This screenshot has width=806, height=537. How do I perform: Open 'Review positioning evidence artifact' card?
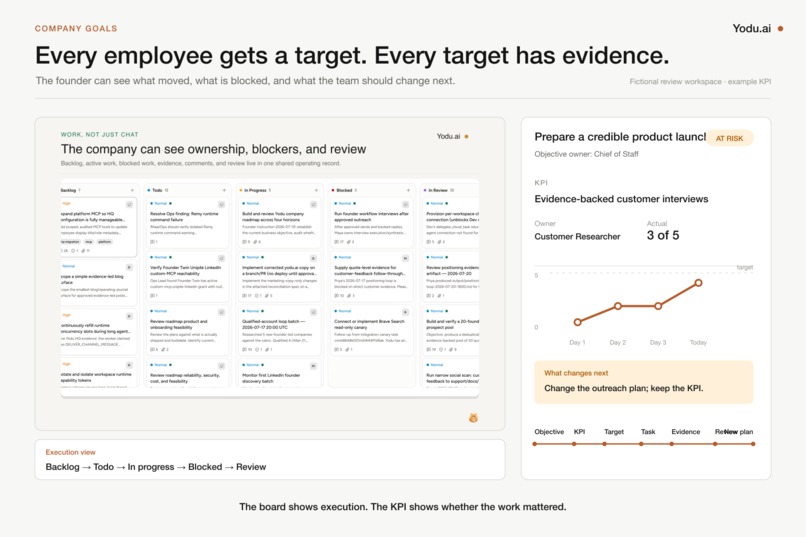pyautogui.click(x=451, y=276)
